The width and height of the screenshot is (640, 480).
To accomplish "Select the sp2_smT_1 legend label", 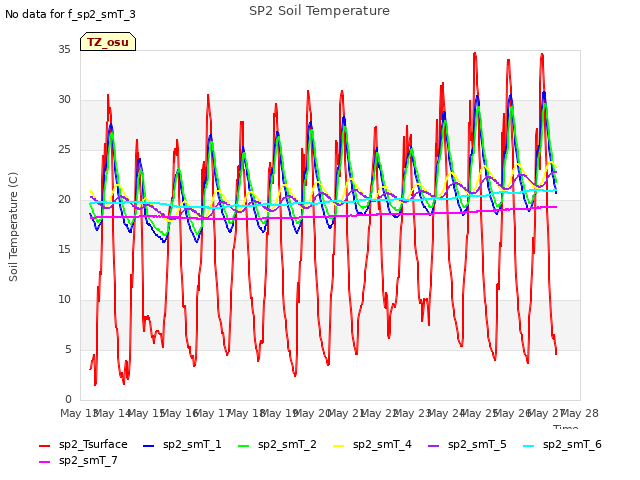I will (192, 444).
